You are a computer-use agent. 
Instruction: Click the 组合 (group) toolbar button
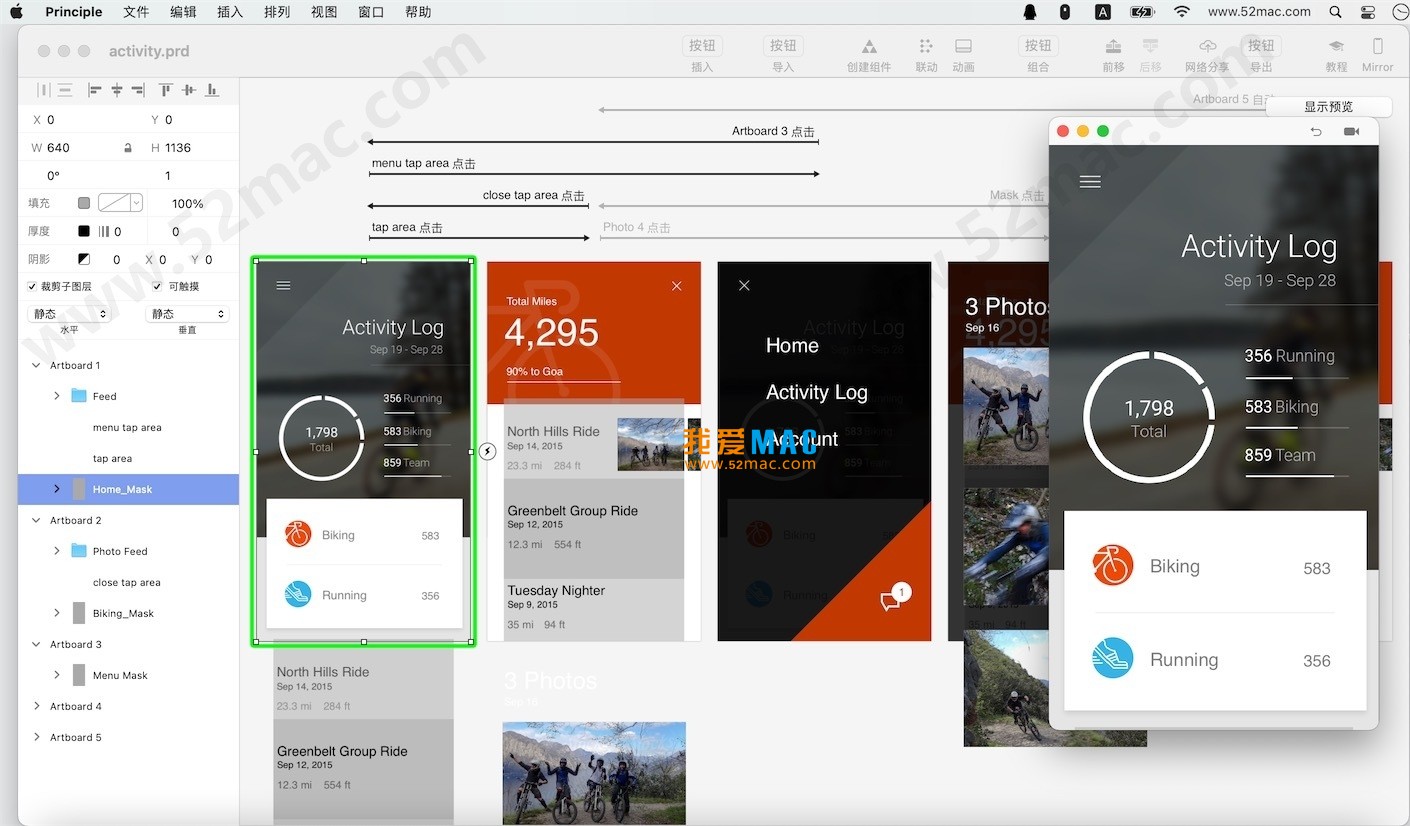(1038, 46)
